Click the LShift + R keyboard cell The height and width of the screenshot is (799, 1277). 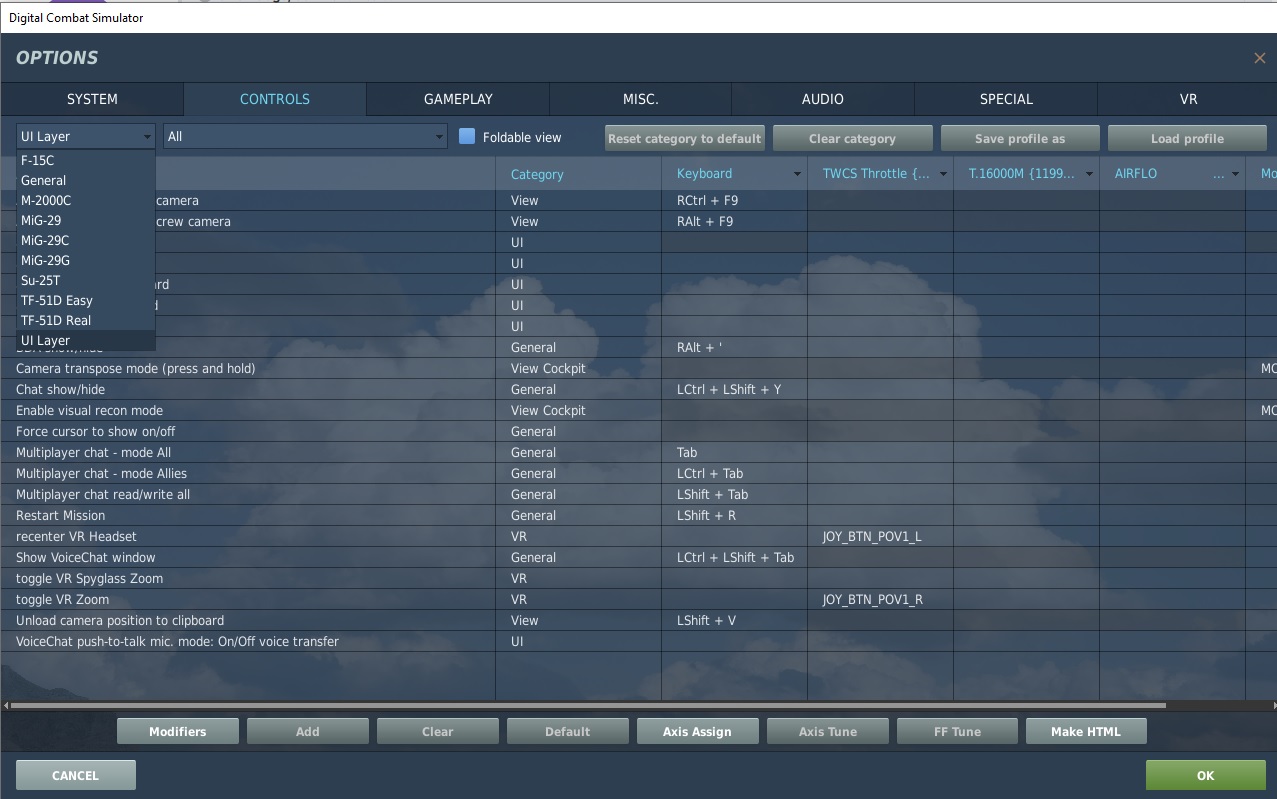tap(734, 515)
